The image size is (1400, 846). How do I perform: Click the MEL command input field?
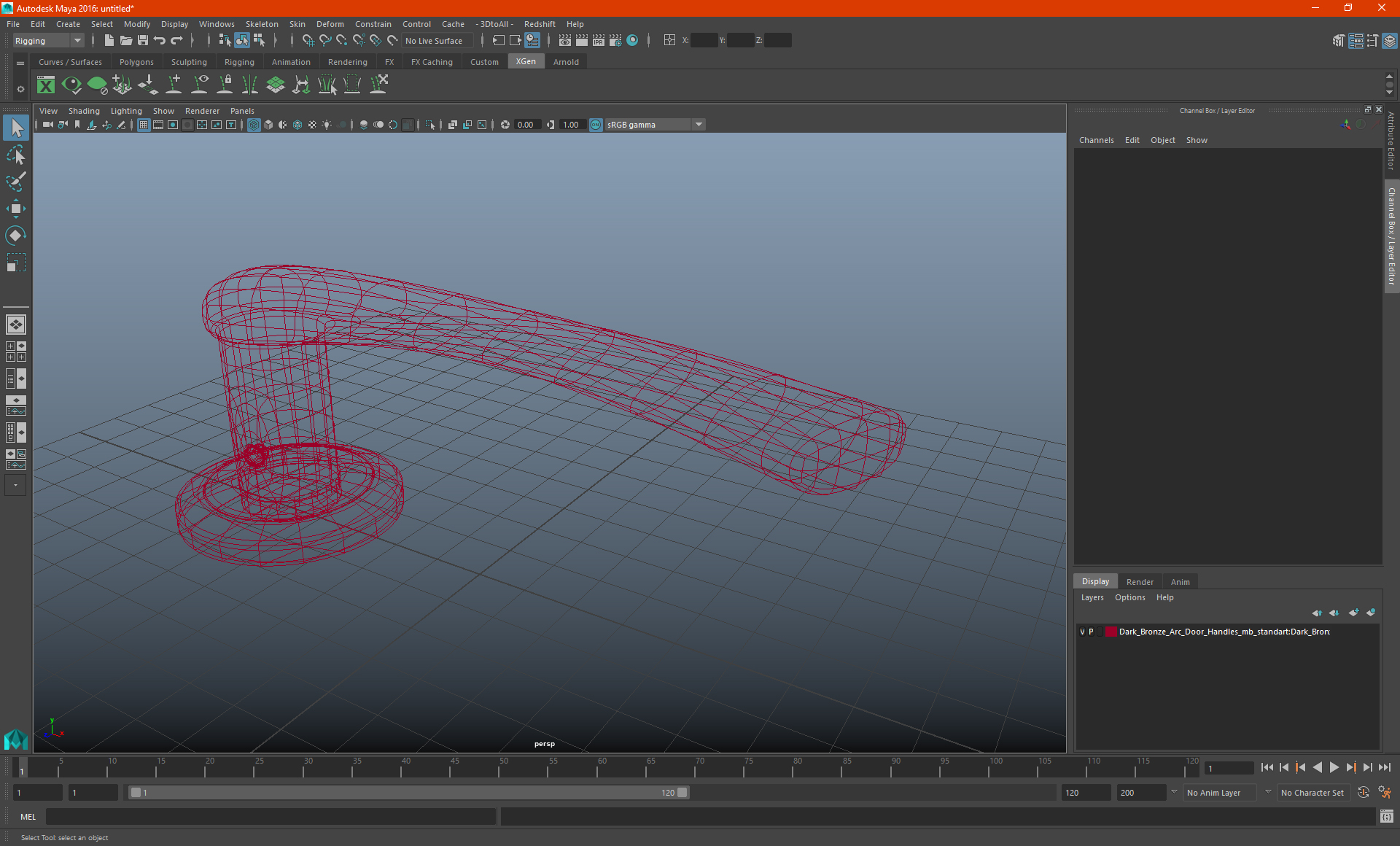point(270,817)
